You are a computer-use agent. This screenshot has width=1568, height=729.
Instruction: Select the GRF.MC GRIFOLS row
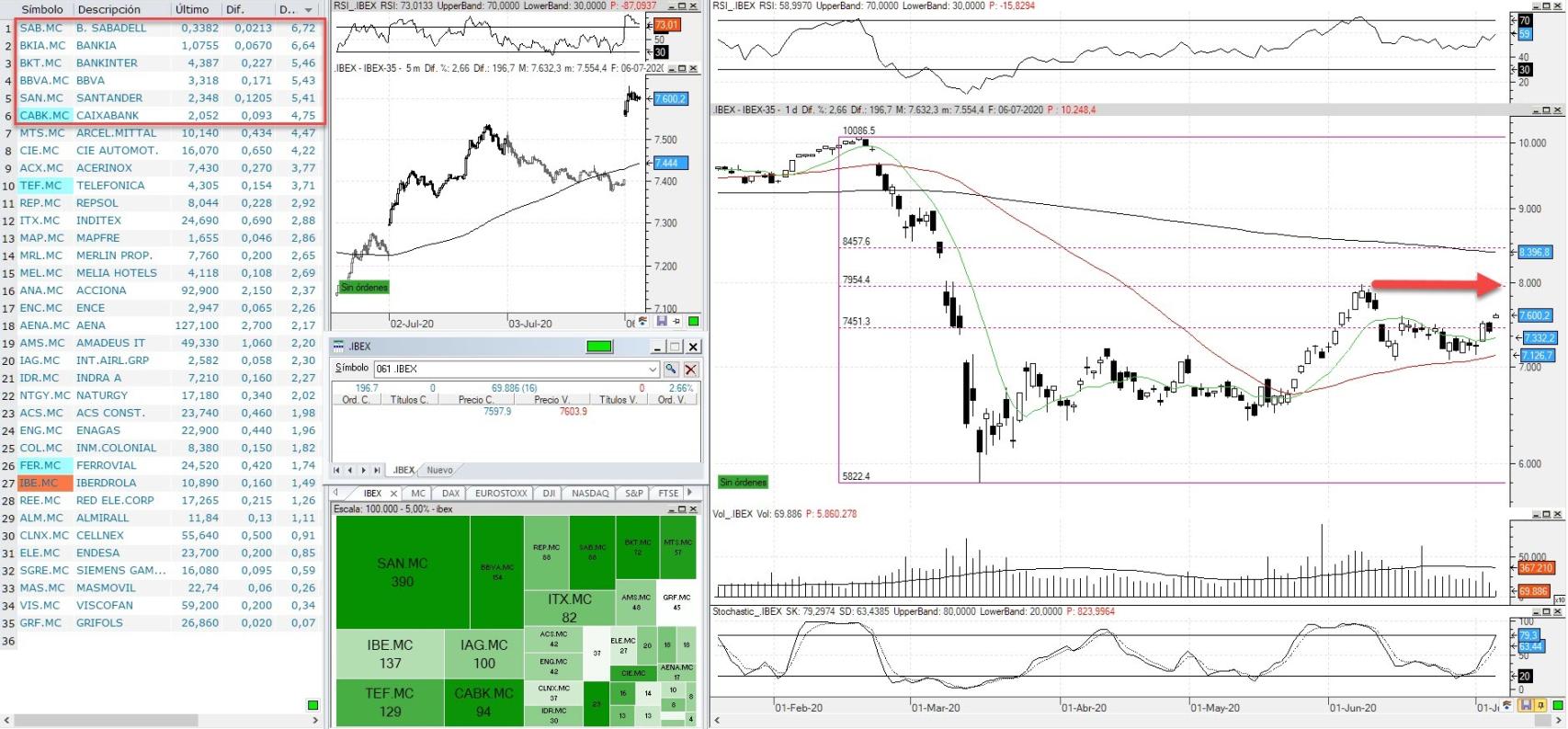[161, 623]
